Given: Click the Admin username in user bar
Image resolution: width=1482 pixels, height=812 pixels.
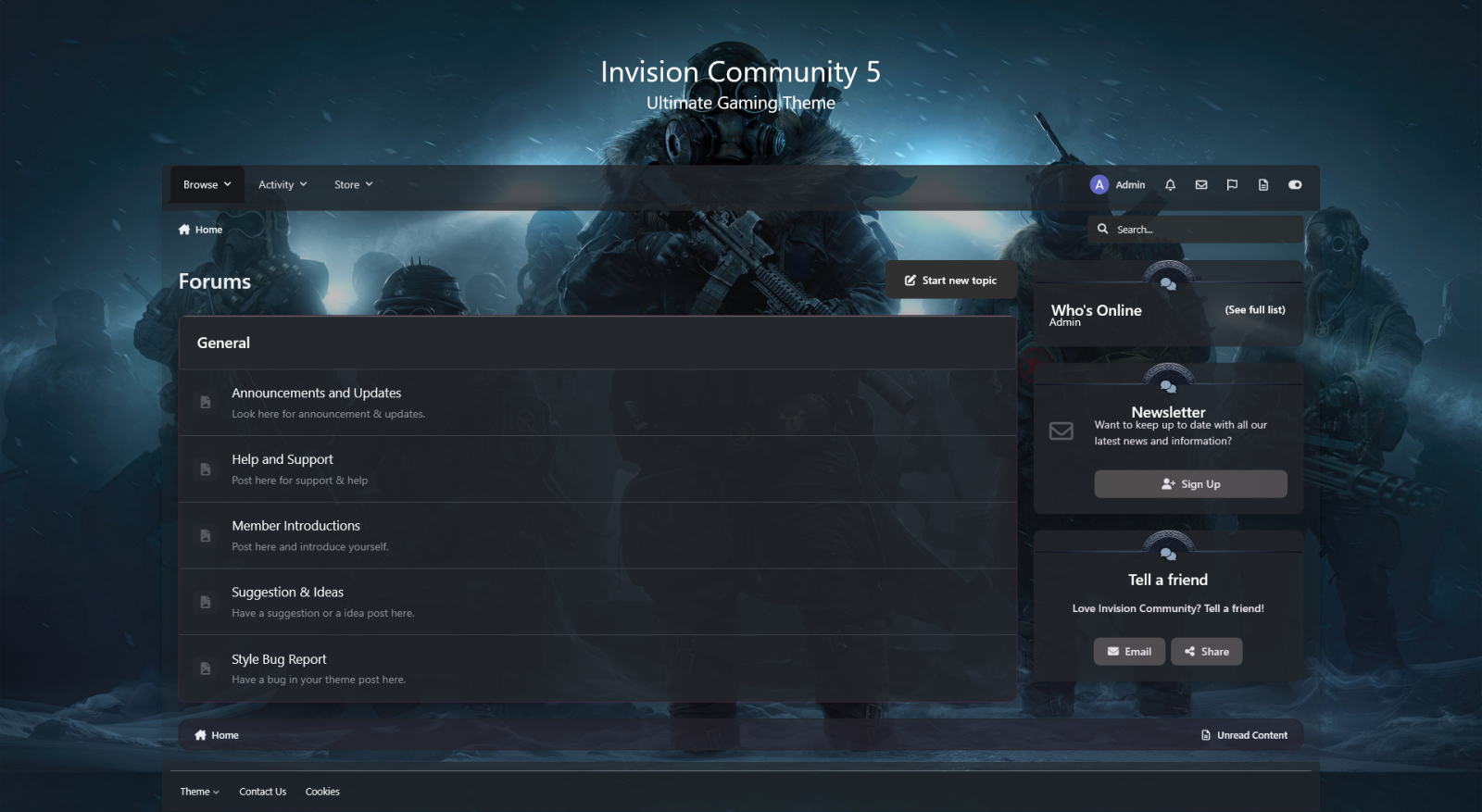Looking at the screenshot, I should 1130,185.
